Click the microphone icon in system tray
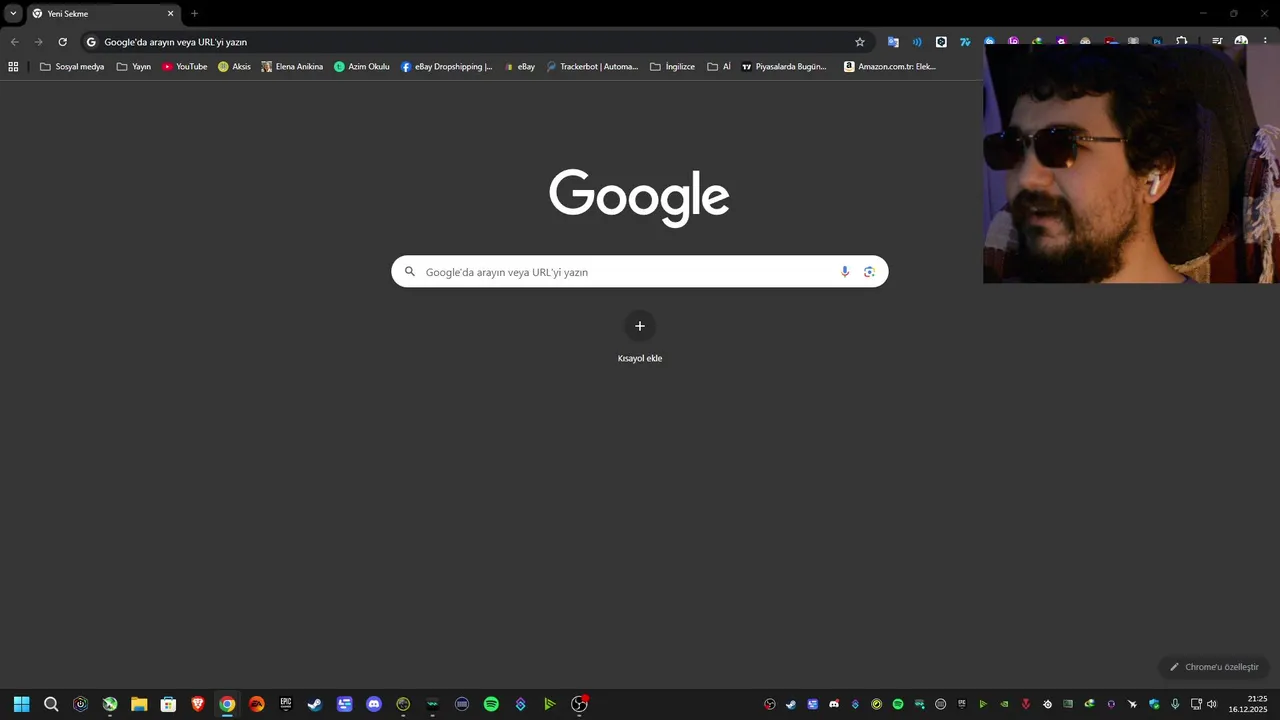 pyautogui.click(x=1175, y=704)
